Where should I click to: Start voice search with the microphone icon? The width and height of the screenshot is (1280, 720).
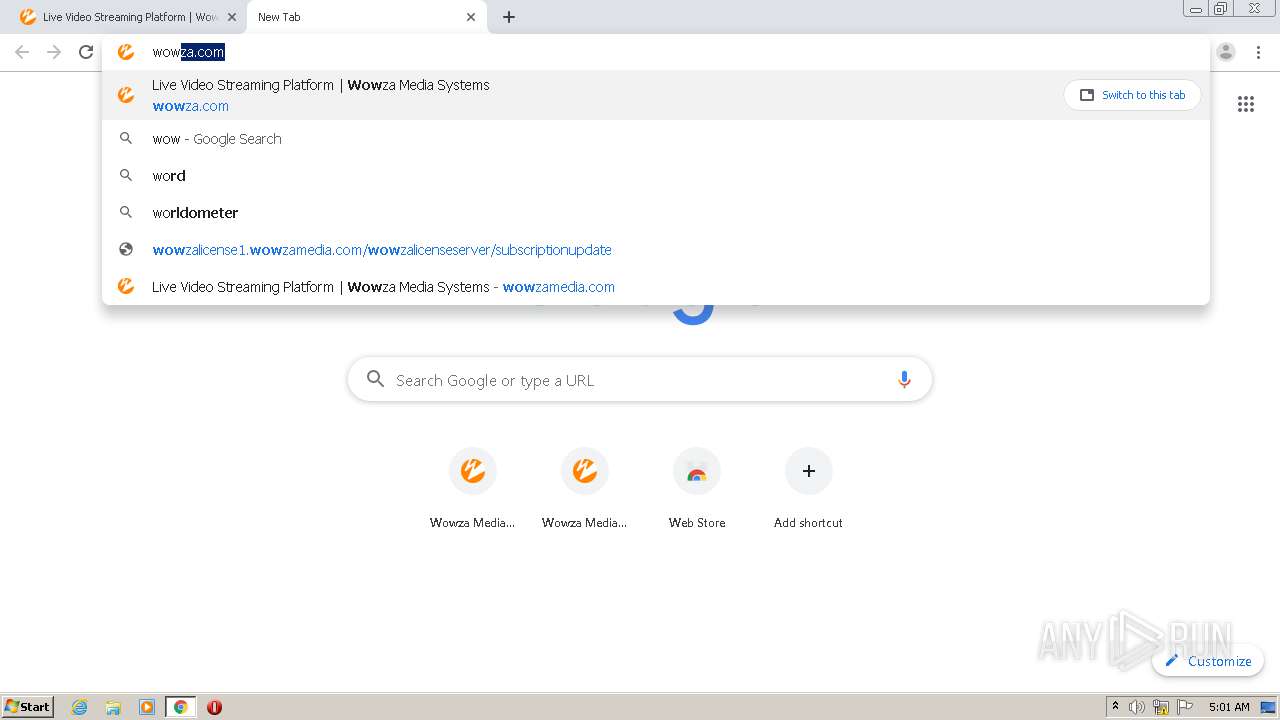904,380
